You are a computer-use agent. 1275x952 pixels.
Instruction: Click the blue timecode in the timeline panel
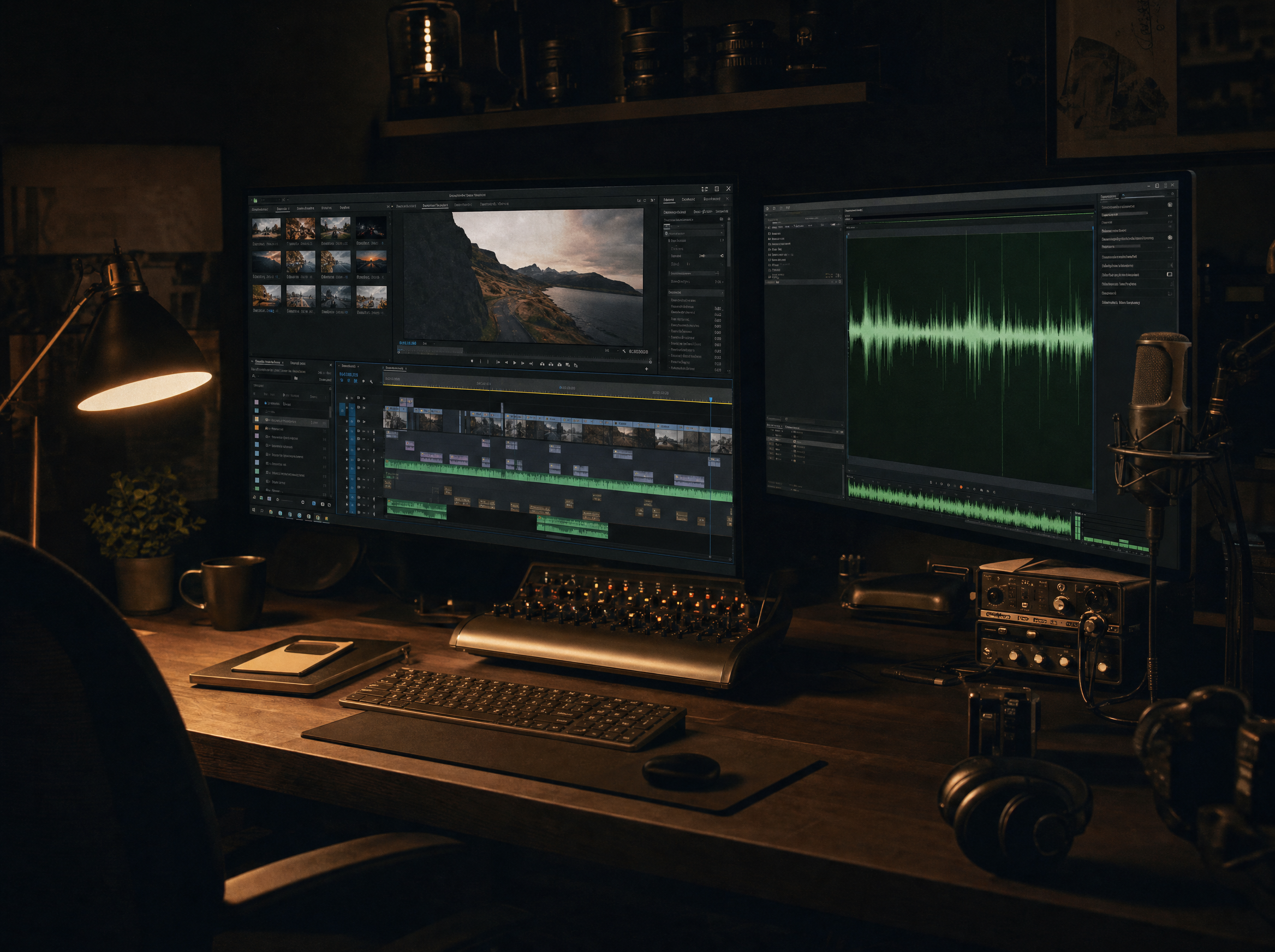[349, 375]
